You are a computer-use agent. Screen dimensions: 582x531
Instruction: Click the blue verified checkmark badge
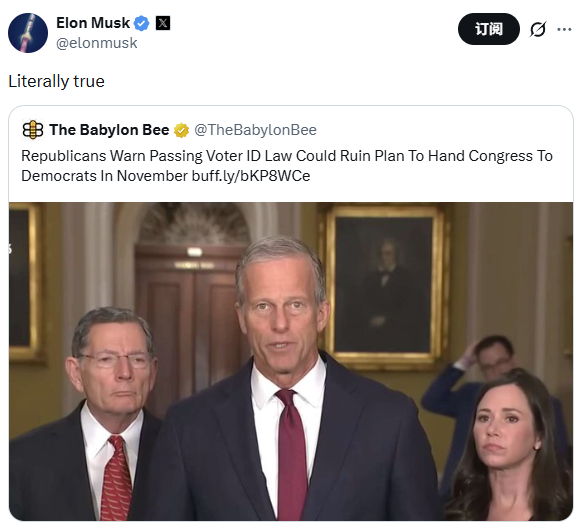point(141,23)
